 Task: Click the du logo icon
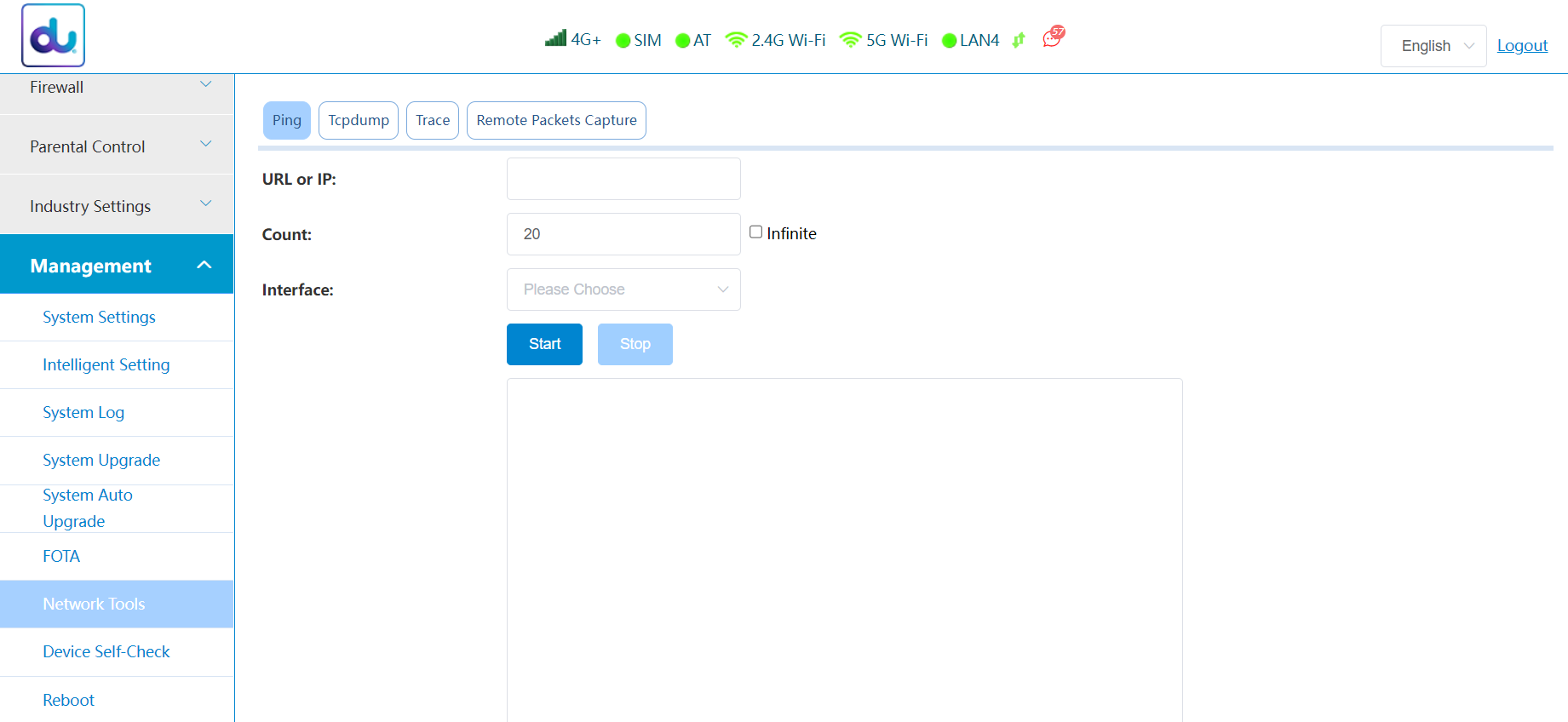pos(53,36)
